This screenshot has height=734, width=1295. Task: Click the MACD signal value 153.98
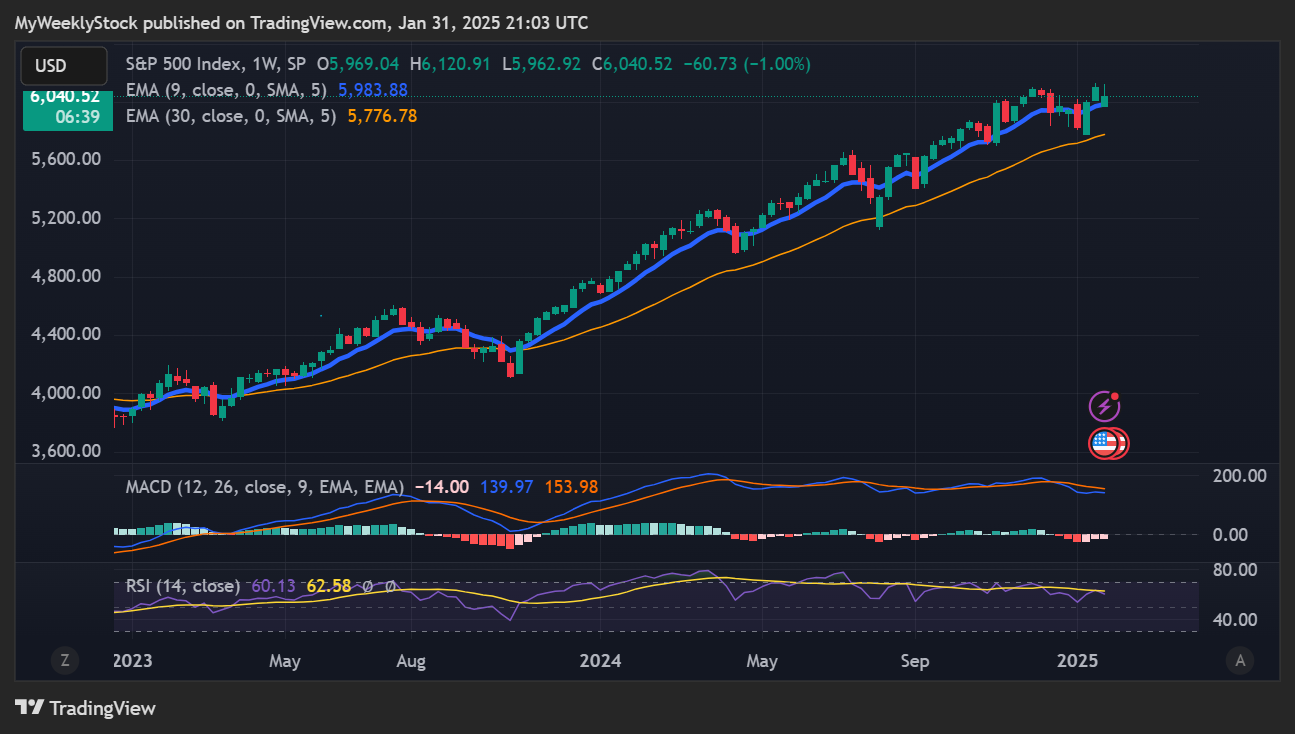pos(571,487)
